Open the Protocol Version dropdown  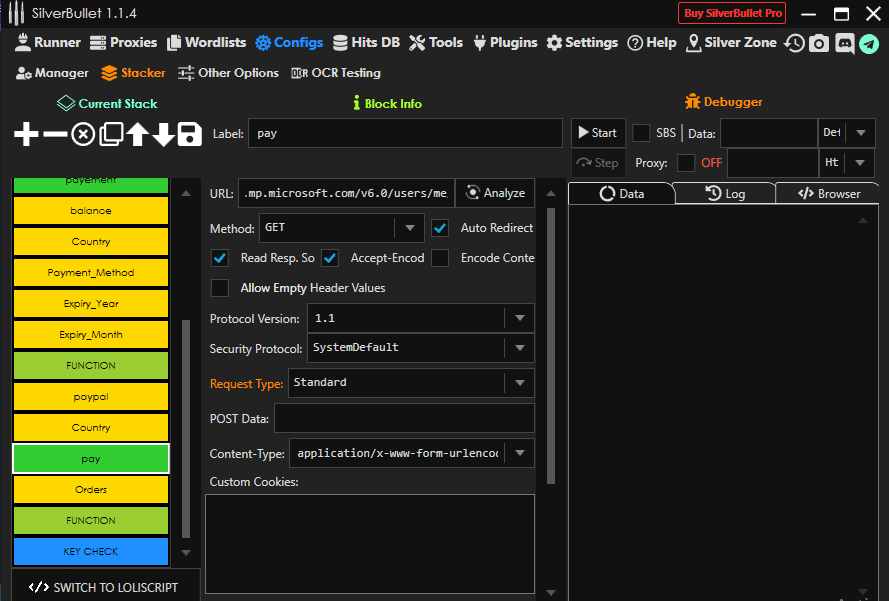click(x=421, y=319)
